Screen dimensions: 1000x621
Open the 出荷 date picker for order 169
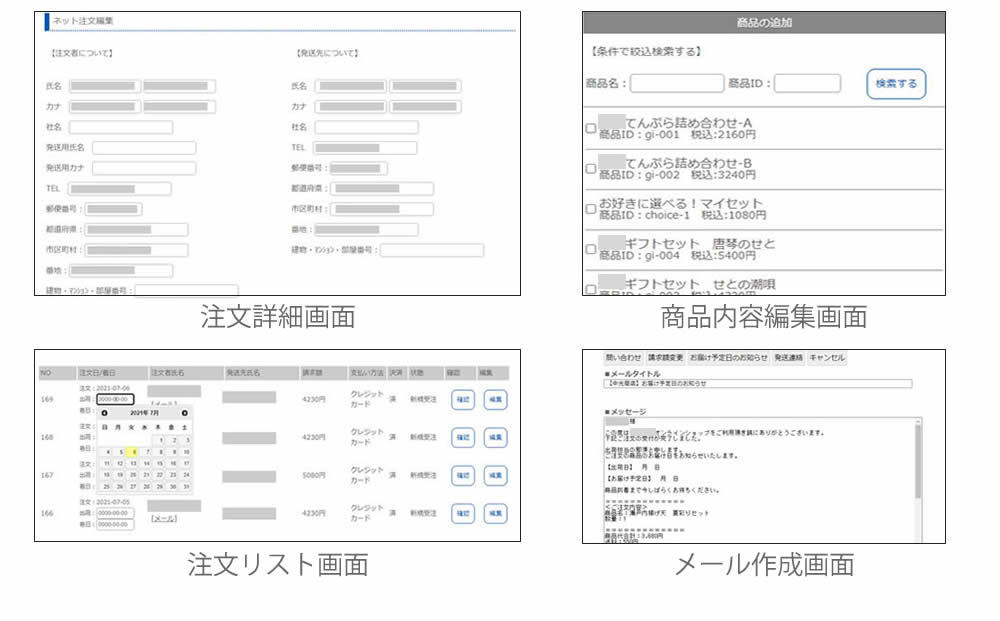click(x=115, y=399)
